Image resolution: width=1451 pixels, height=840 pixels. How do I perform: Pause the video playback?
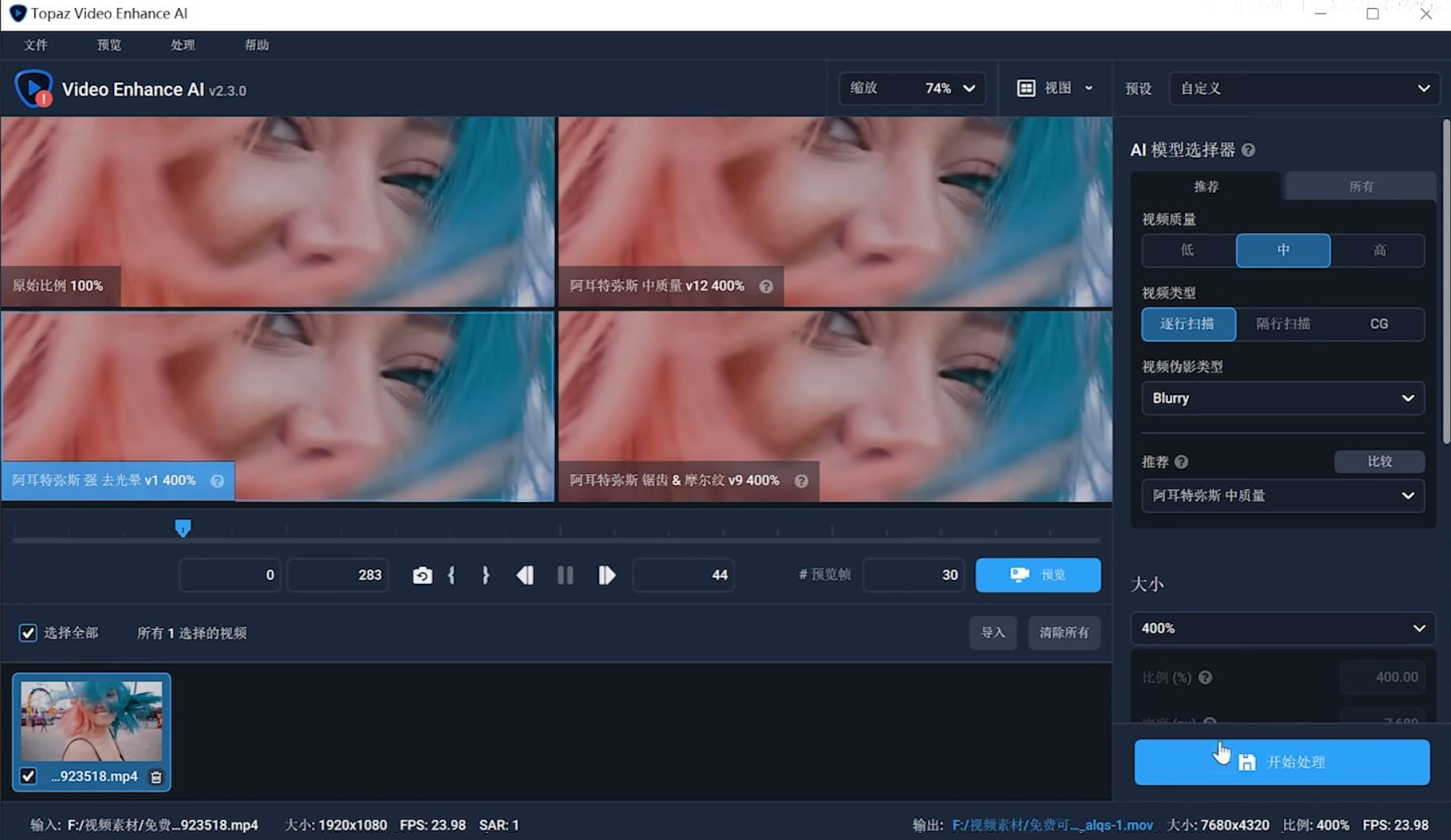[566, 575]
